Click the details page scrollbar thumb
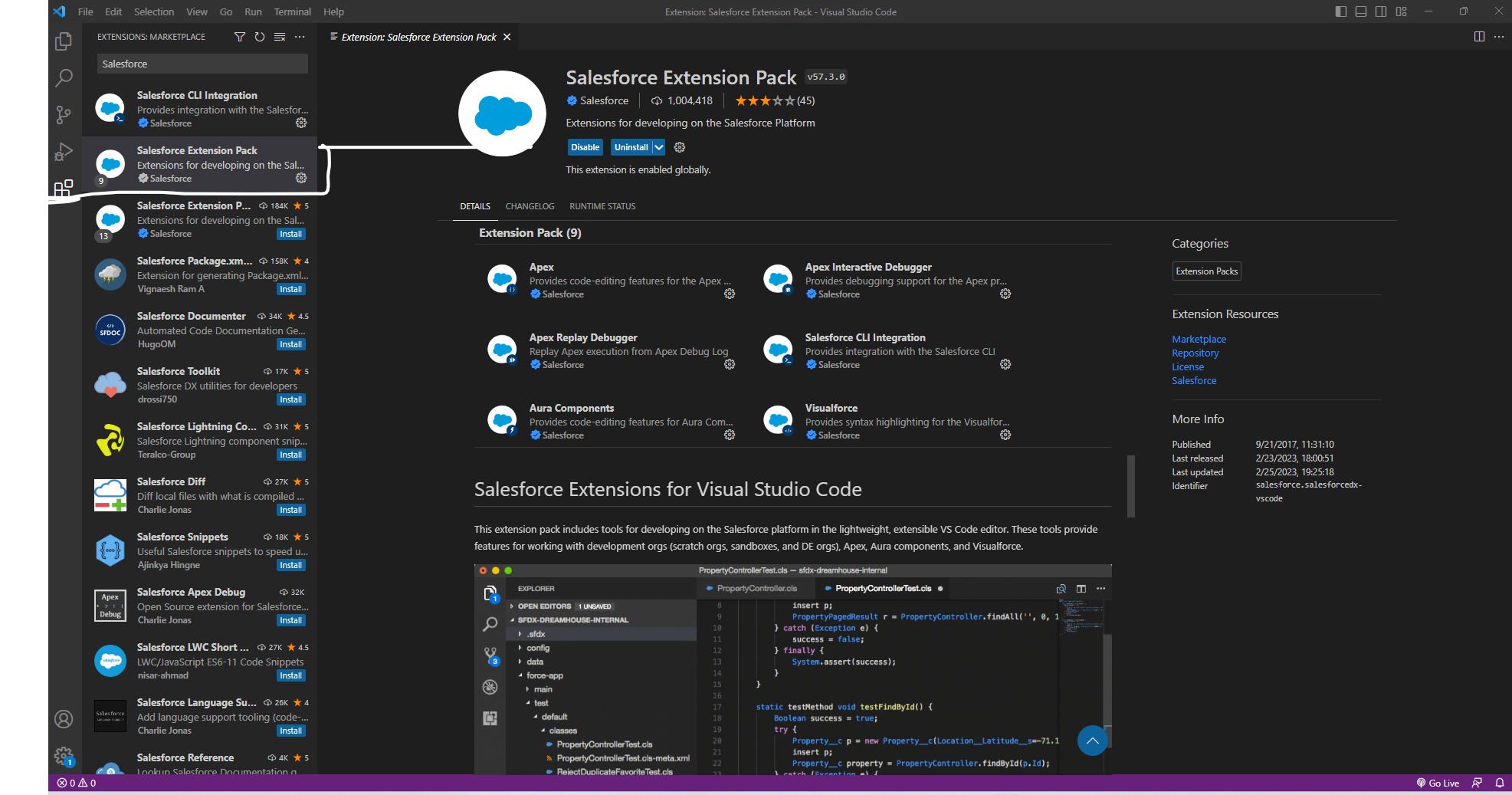 click(1130, 486)
